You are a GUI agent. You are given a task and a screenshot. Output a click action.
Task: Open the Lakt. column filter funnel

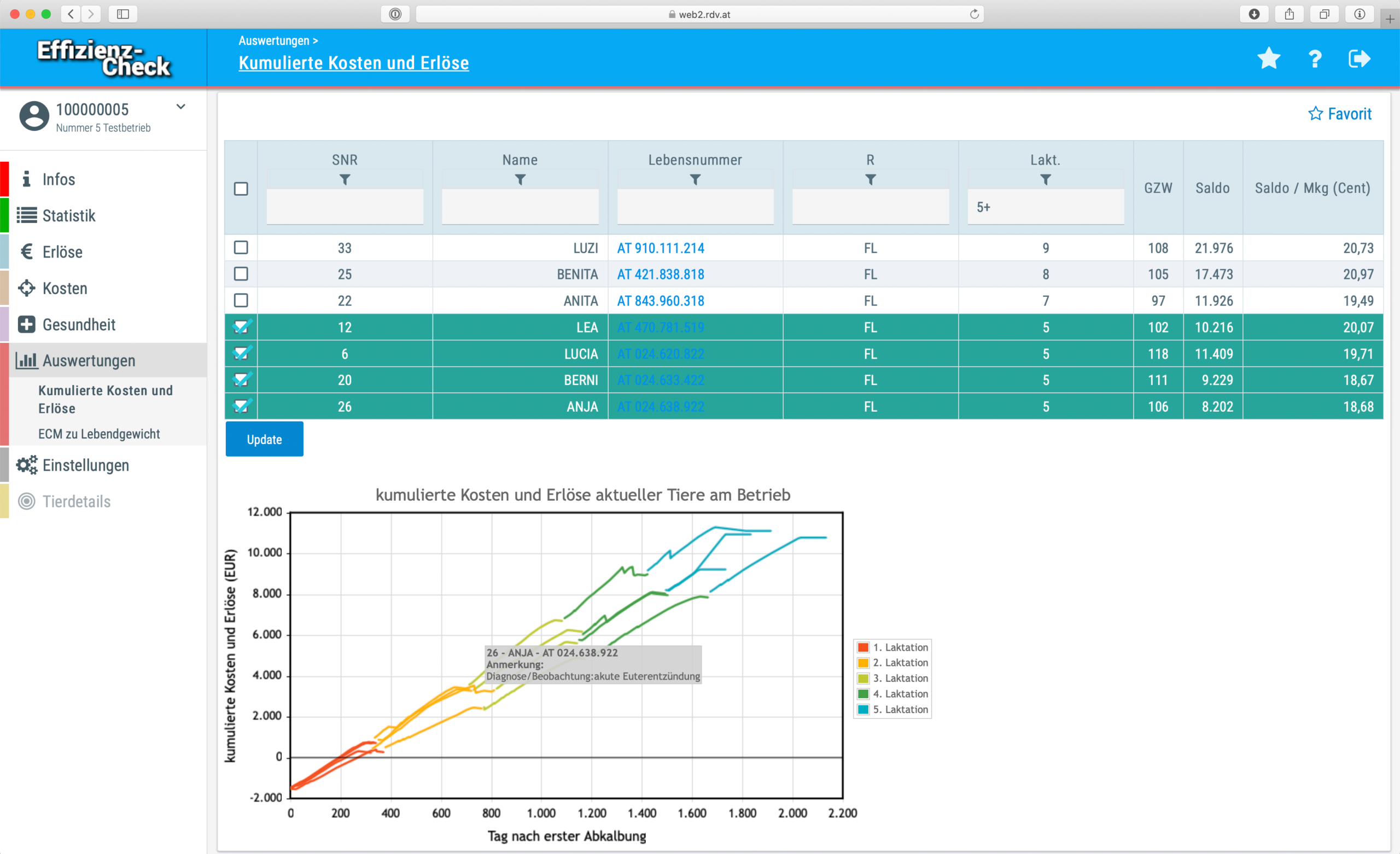coord(1045,179)
